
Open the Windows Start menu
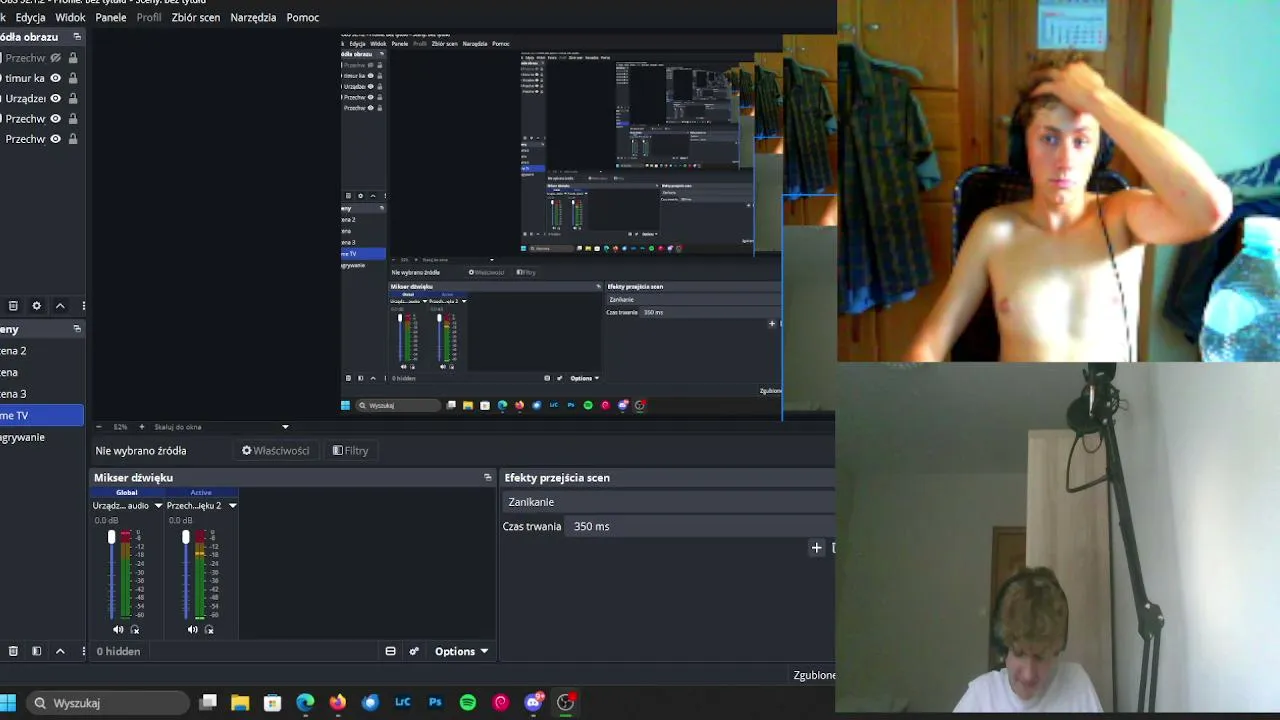pyautogui.click(x=8, y=702)
